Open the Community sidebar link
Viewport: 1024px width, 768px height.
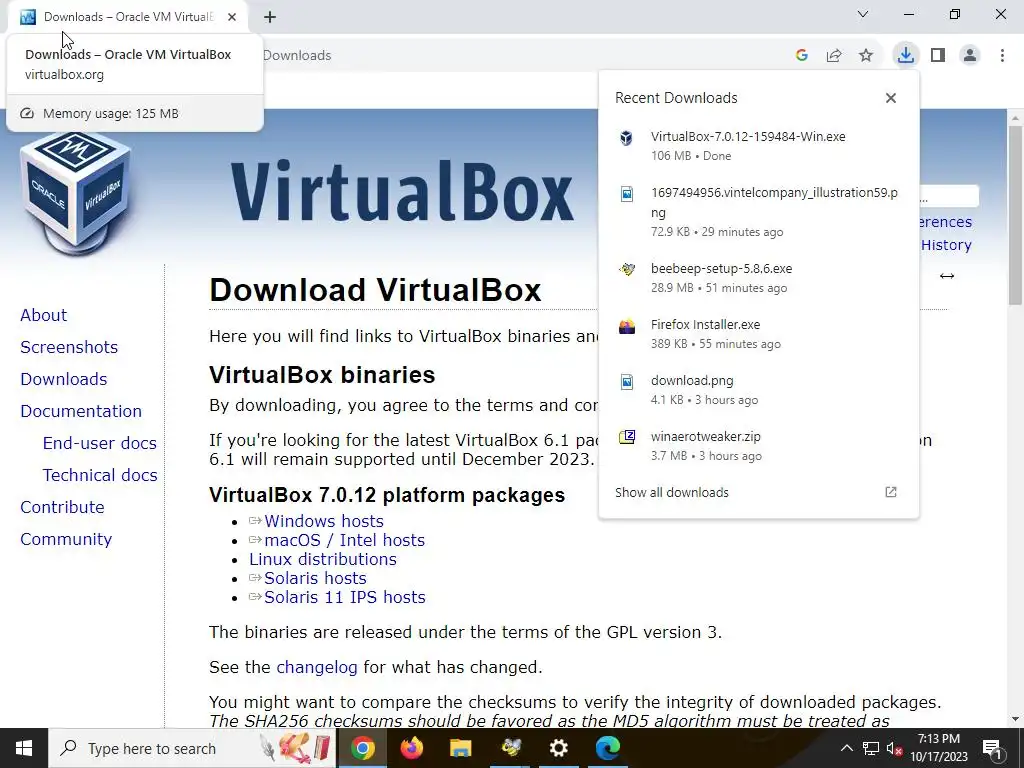pos(66,539)
